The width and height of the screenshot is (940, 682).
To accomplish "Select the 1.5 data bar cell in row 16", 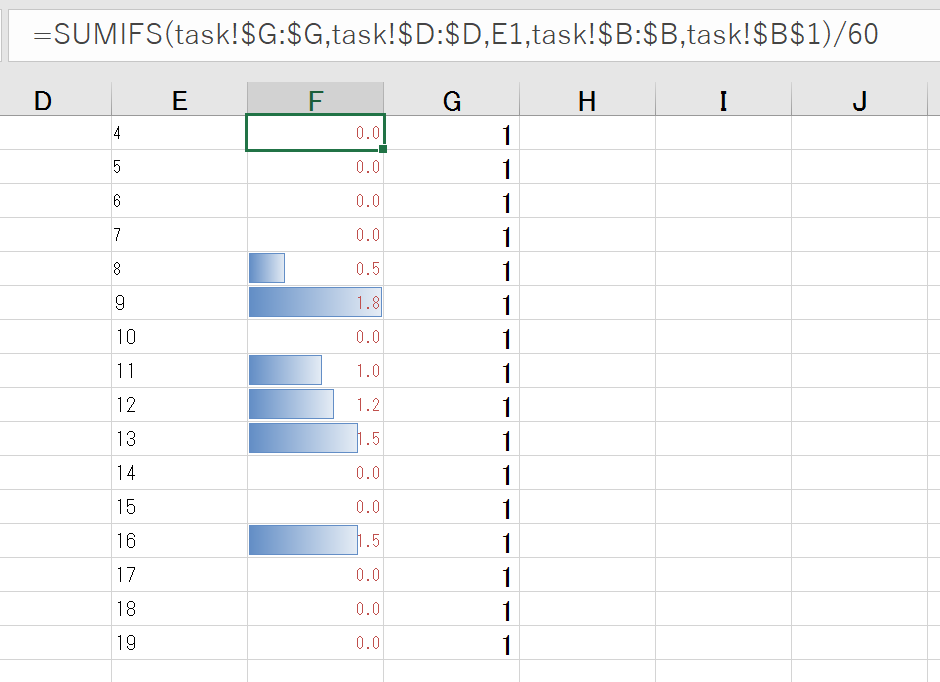I will pos(315,541).
